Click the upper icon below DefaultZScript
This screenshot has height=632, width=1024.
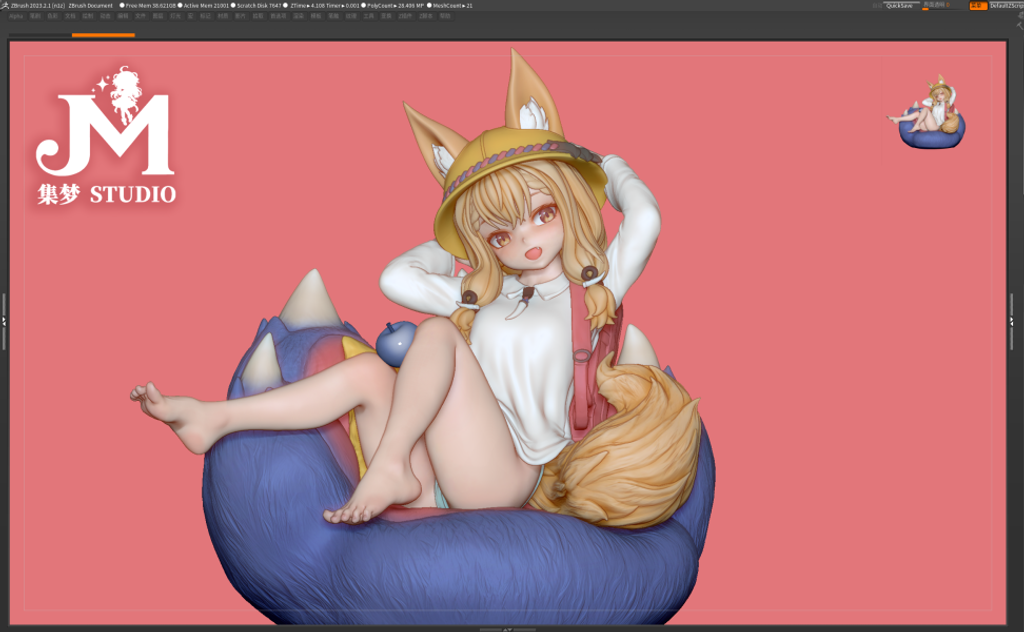point(1019,16)
